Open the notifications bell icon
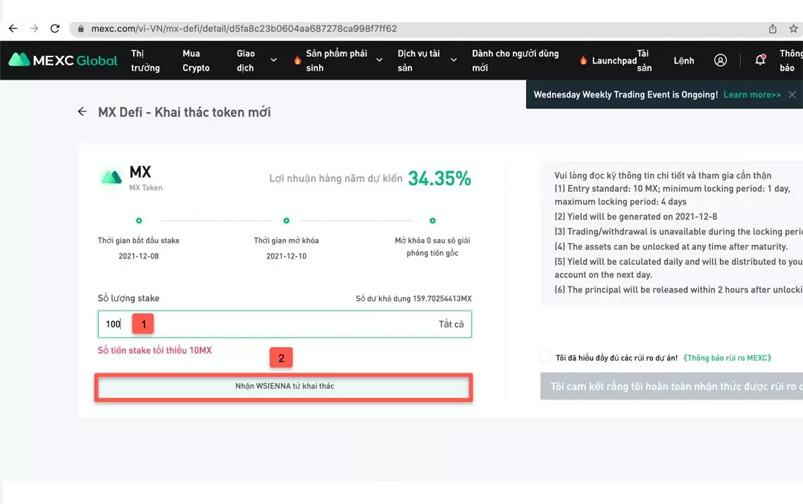This screenshot has width=803, height=504. point(760,60)
